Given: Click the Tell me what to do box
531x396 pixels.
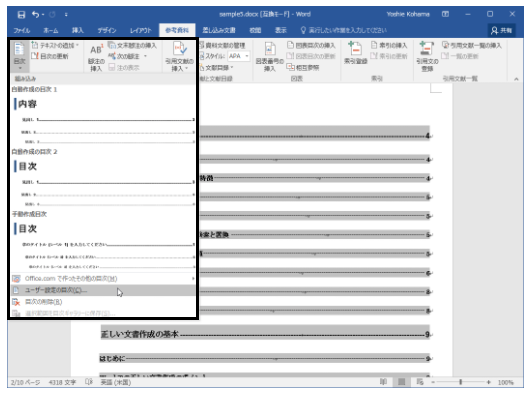Looking at the screenshot, I should tap(344, 30).
